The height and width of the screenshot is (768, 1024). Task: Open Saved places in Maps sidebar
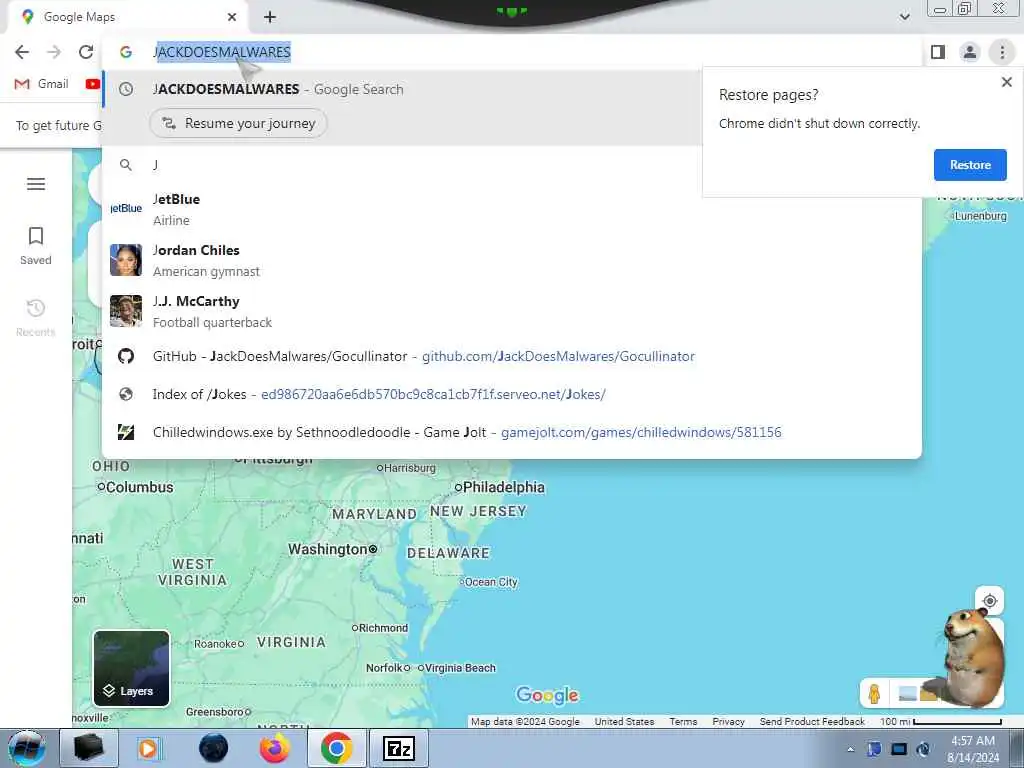click(36, 246)
